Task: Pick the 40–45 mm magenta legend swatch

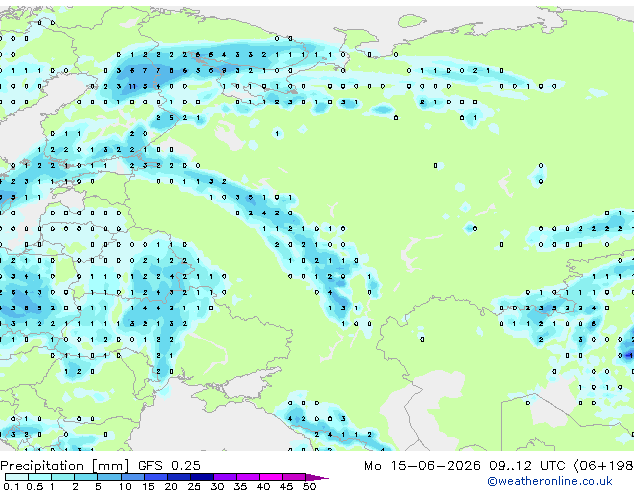Action: point(271,477)
